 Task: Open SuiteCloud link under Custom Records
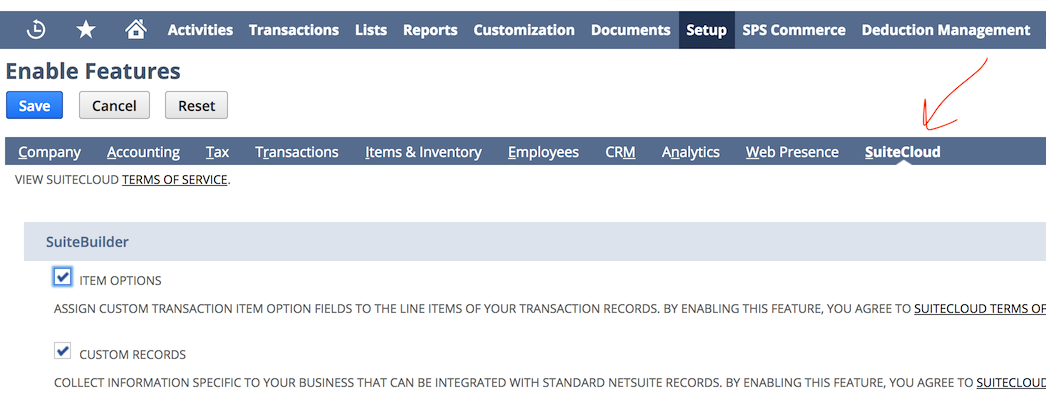1011,383
